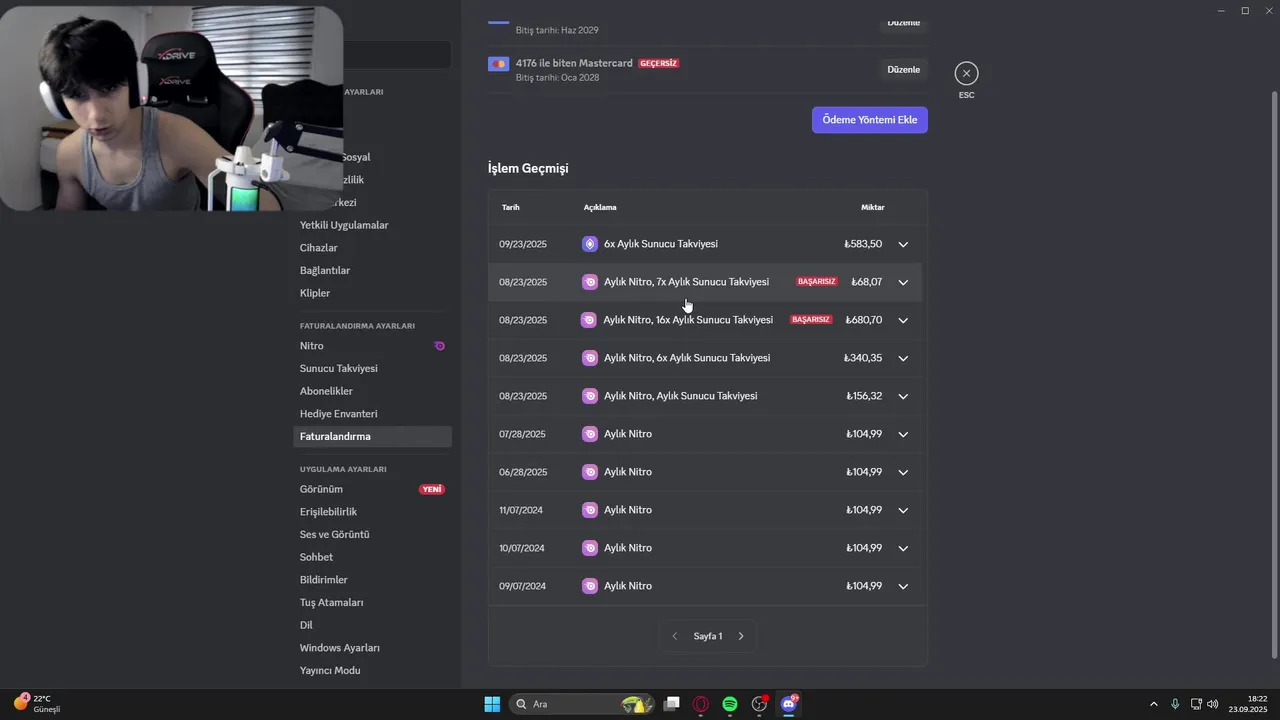1280x720 pixels.
Task: Click the Nitro icon on the ₺680,70 transaction
Action: pyautogui.click(x=590, y=320)
